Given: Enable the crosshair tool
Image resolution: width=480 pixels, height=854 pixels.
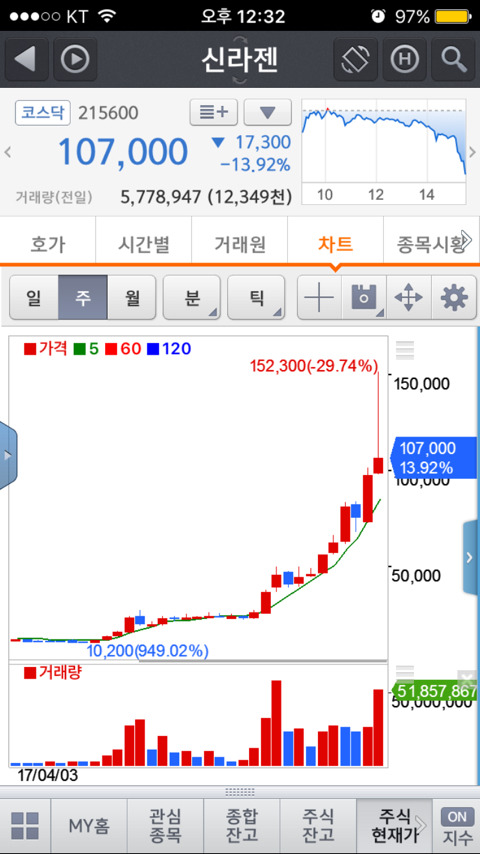Looking at the screenshot, I should (x=319, y=297).
